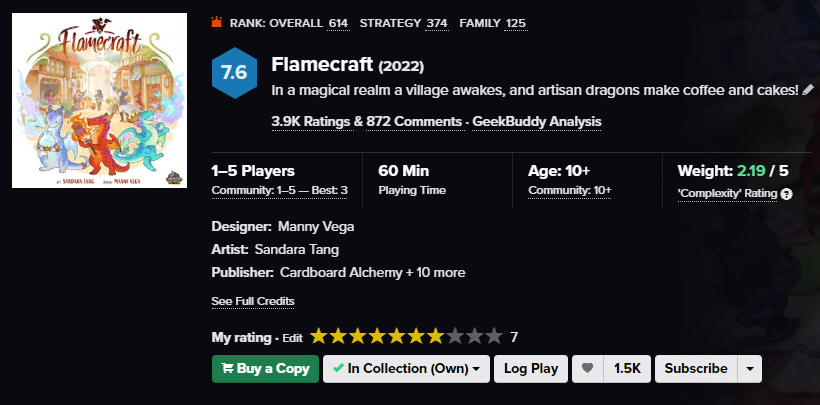Open the See Full Credits link
The width and height of the screenshot is (820, 405).
click(x=253, y=301)
